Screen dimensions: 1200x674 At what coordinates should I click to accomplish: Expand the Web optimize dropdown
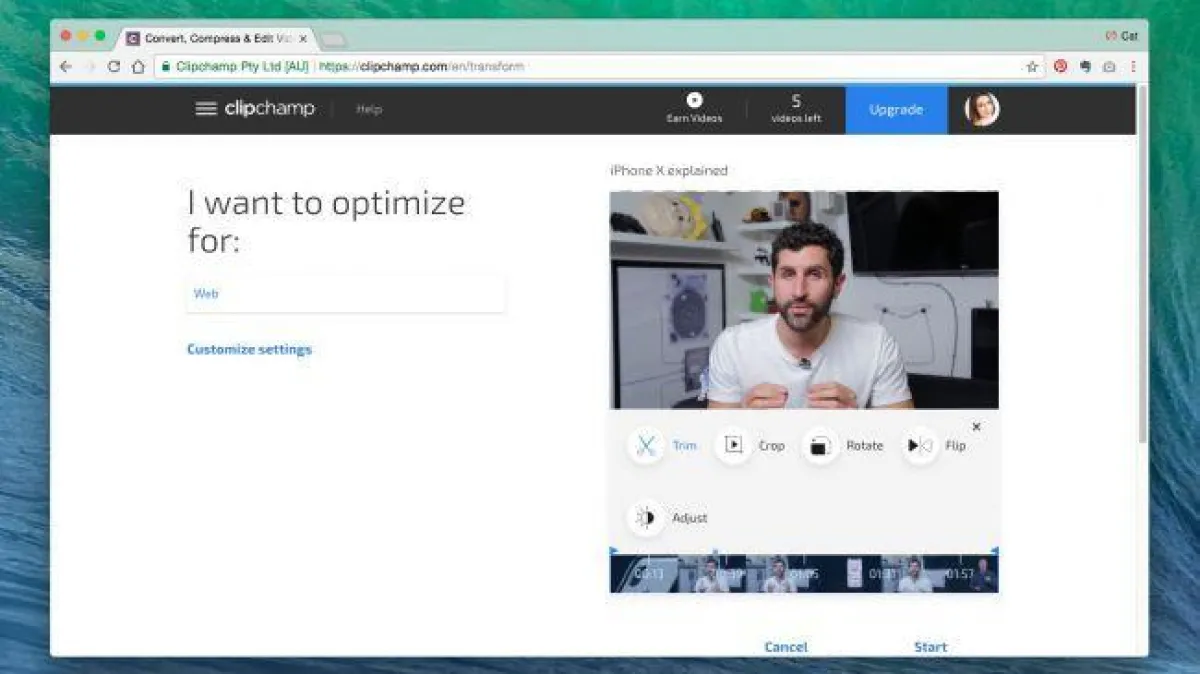tap(345, 294)
